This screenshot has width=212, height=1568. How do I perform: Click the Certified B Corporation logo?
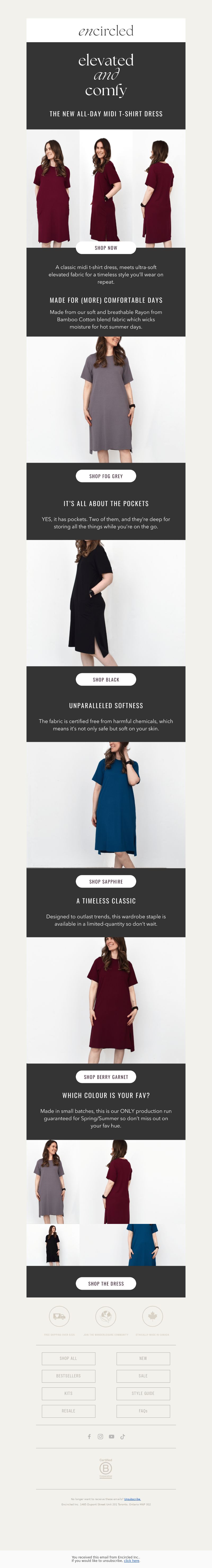tap(106, 1468)
